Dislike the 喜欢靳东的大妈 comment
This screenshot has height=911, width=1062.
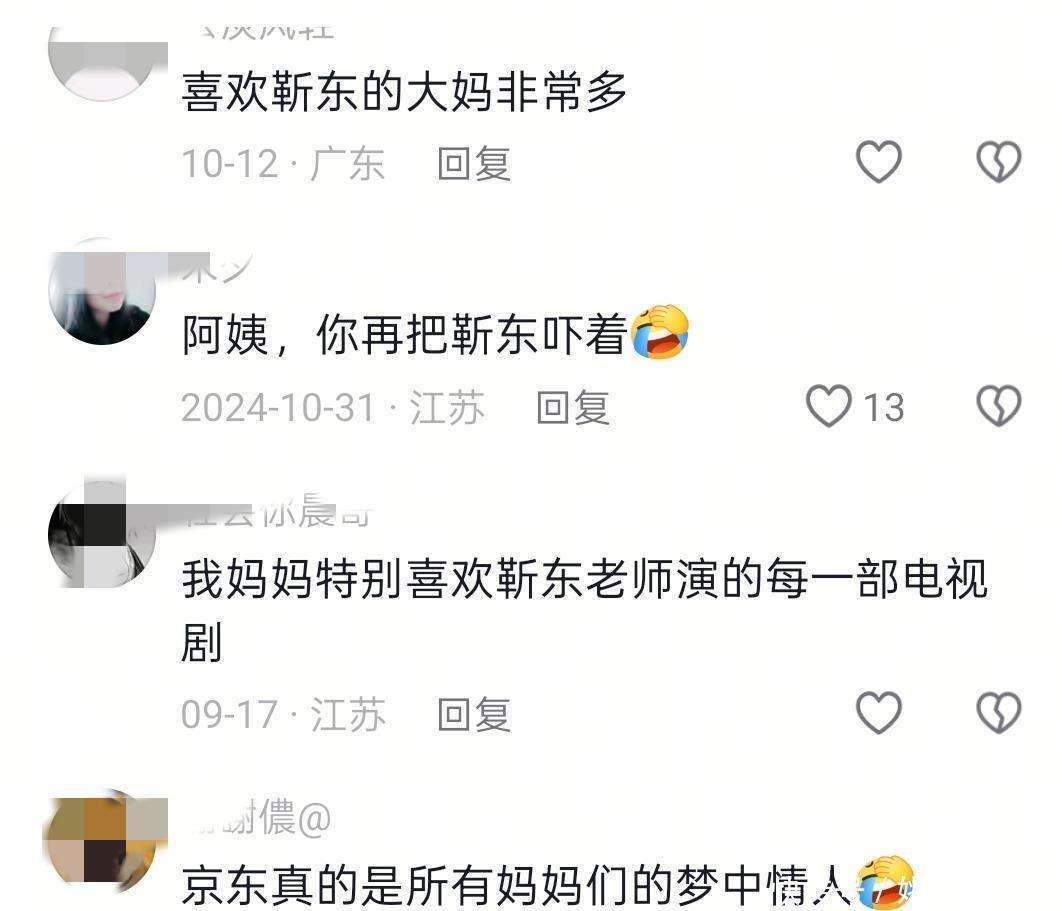998,162
